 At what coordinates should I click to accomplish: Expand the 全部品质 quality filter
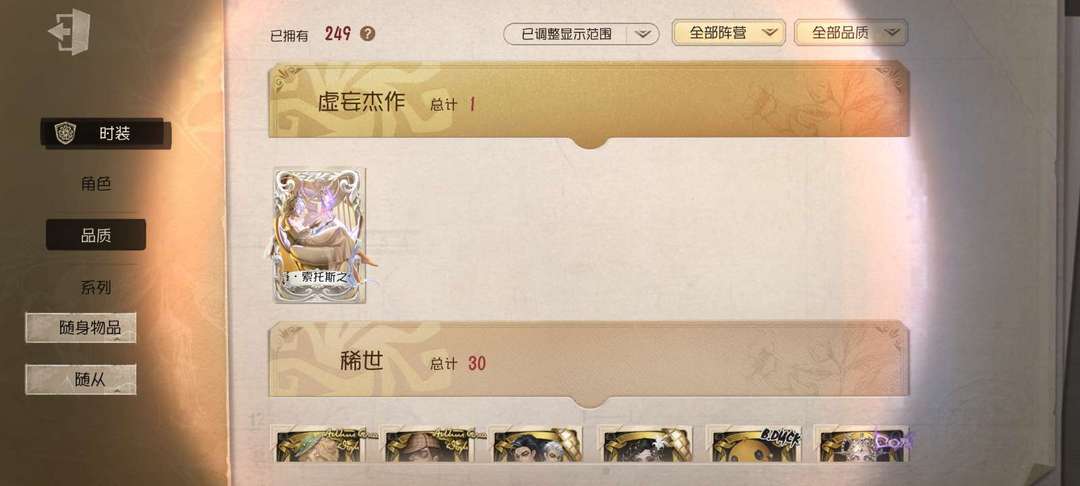851,32
